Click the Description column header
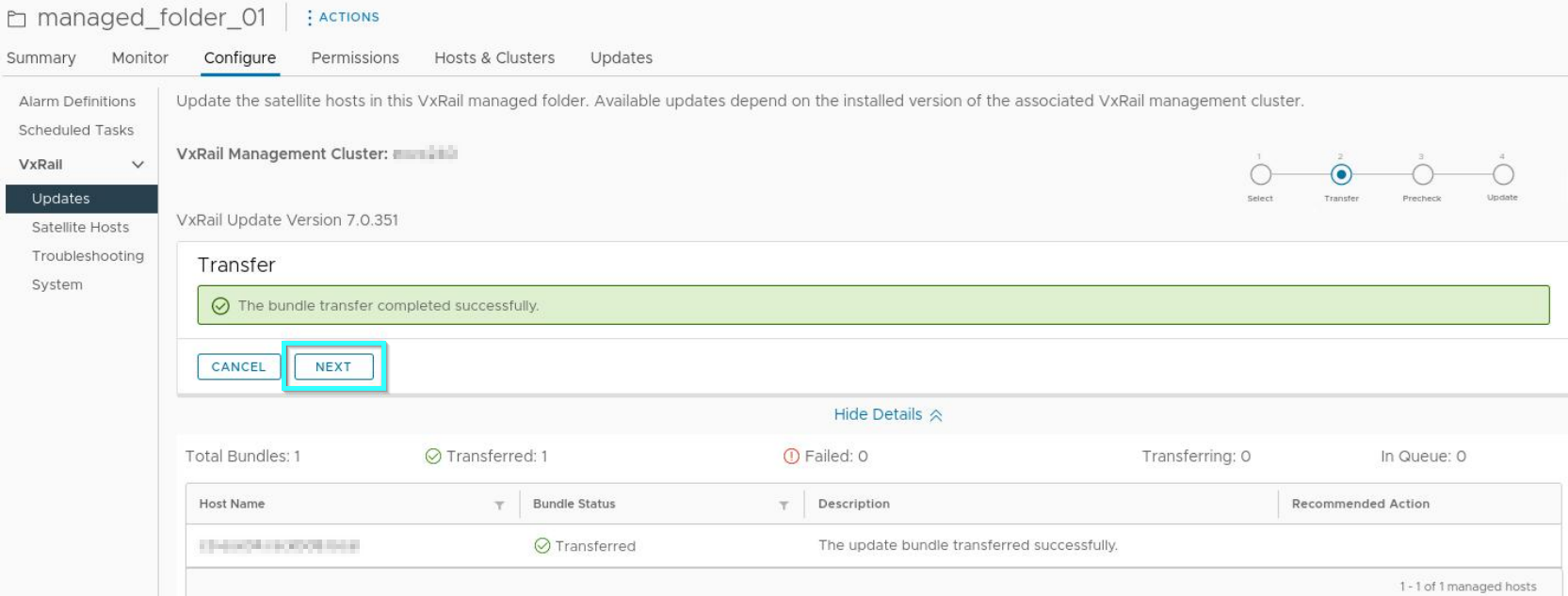The image size is (1568, 596). [853, 504]
